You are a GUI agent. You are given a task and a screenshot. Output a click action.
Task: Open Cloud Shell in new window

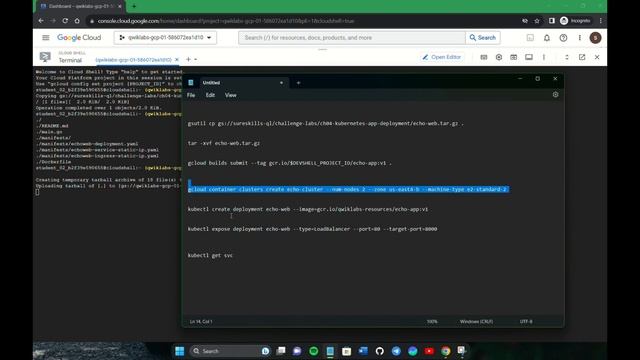(582, 57)
